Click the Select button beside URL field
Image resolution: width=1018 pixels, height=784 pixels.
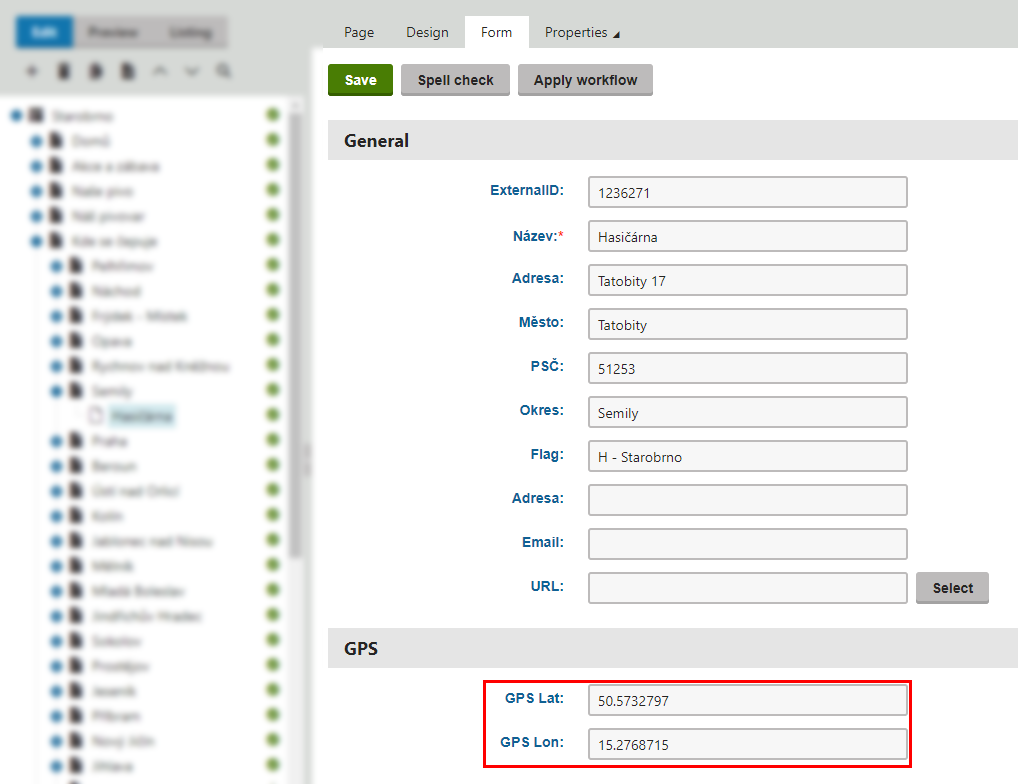coord(952,588)
